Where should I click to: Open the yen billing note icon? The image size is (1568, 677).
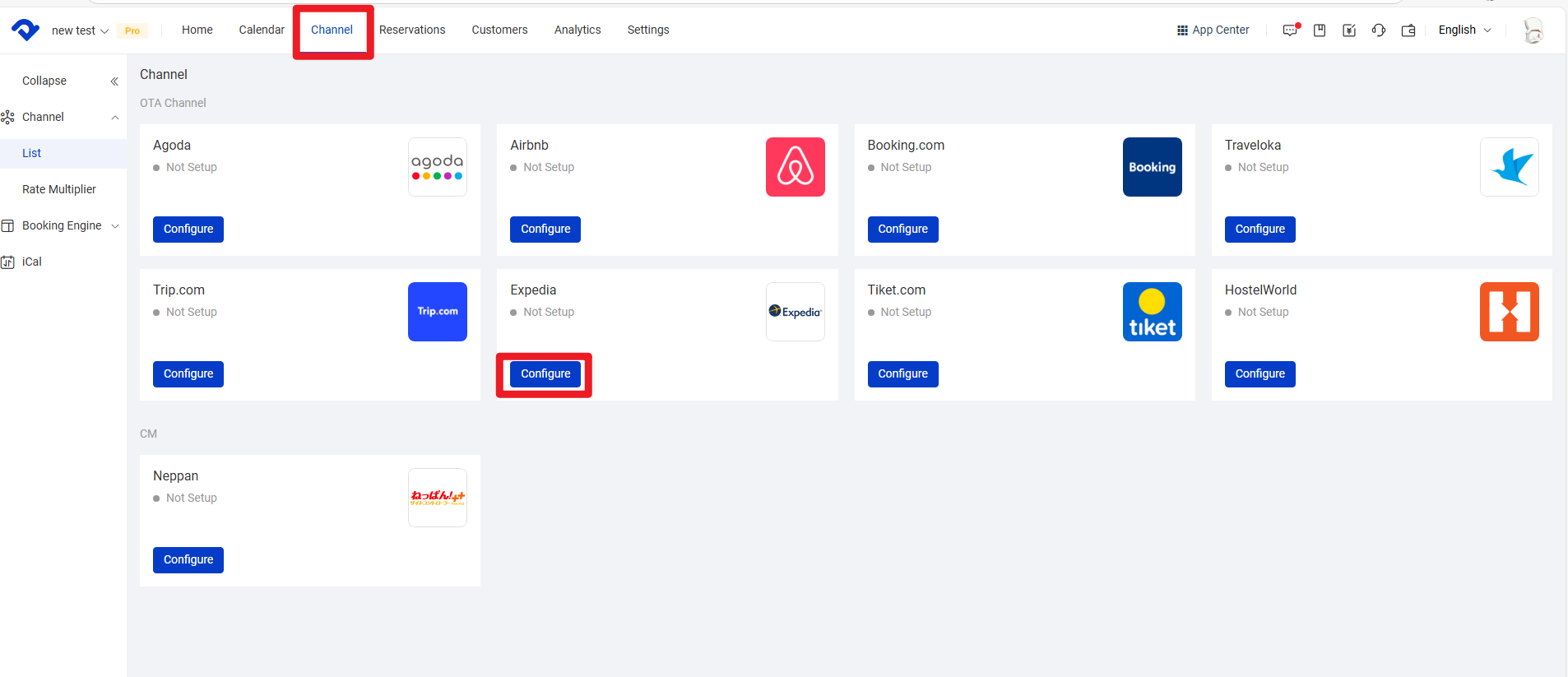1349,30
